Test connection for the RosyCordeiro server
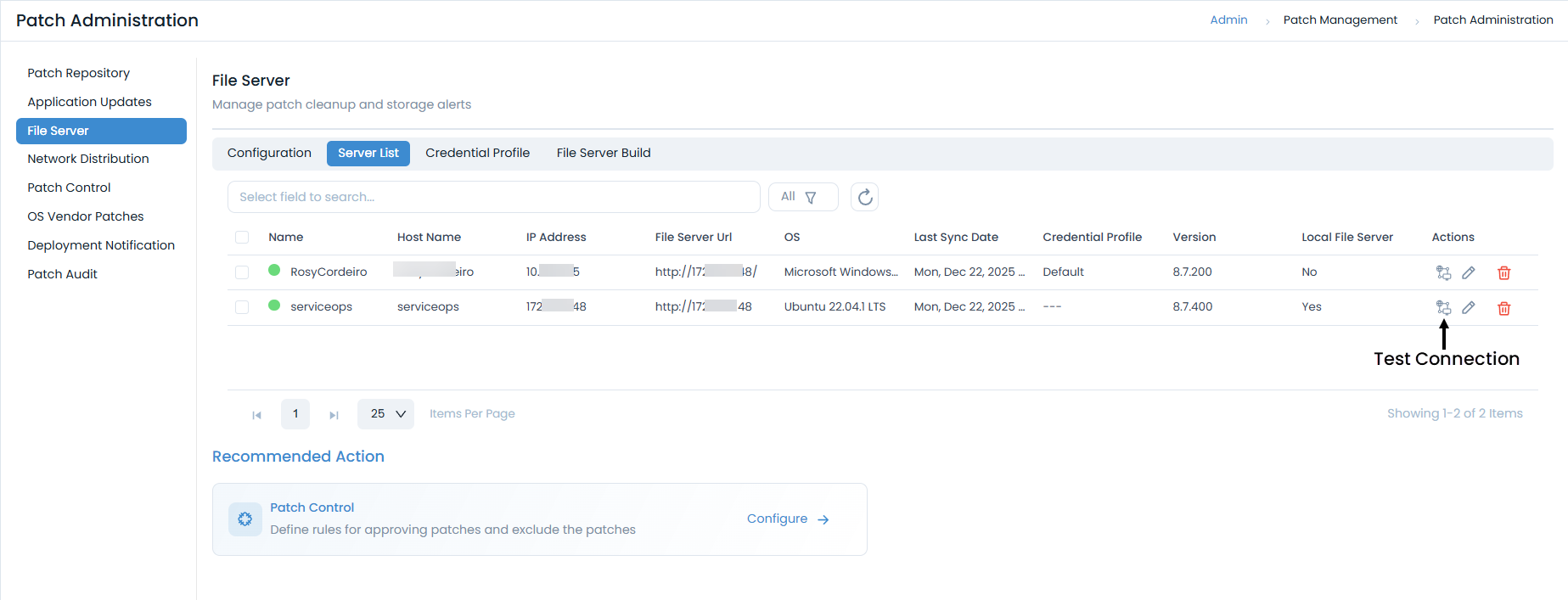Viewport: 1568px width, 600px height. click(1443, 272)
